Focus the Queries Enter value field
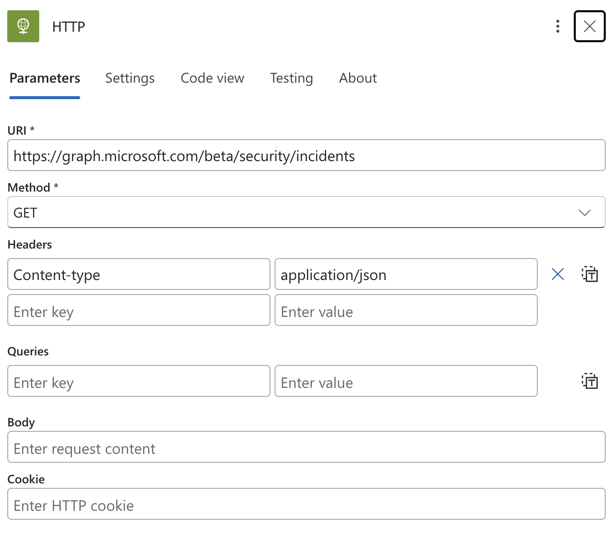 tap(406, 381)
